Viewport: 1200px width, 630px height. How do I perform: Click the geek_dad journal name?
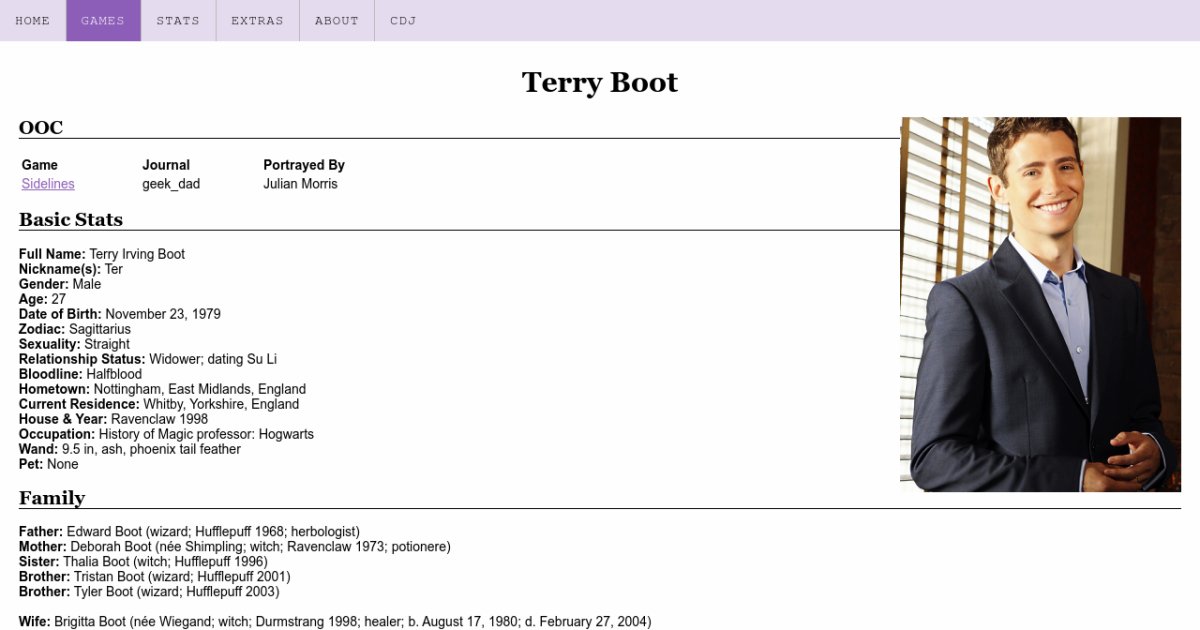(171, 184)
